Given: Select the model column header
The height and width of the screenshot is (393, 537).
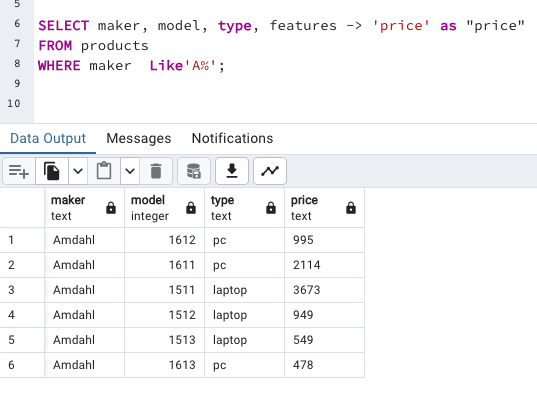Looking at the screenshot, I should (x=164, y=208).
